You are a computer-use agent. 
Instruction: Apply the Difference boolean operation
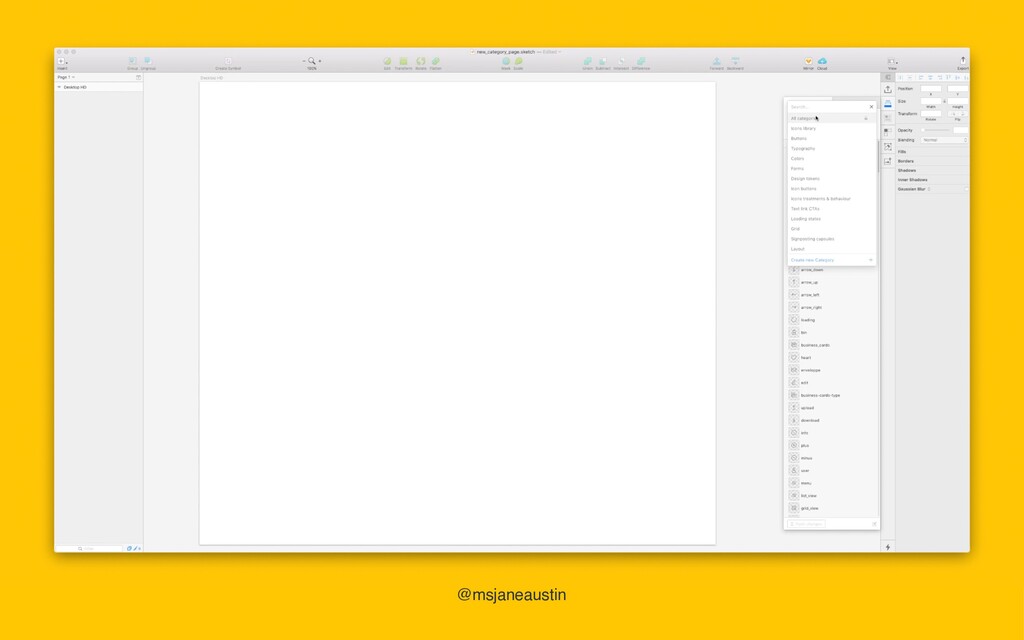tap(641, 61)
